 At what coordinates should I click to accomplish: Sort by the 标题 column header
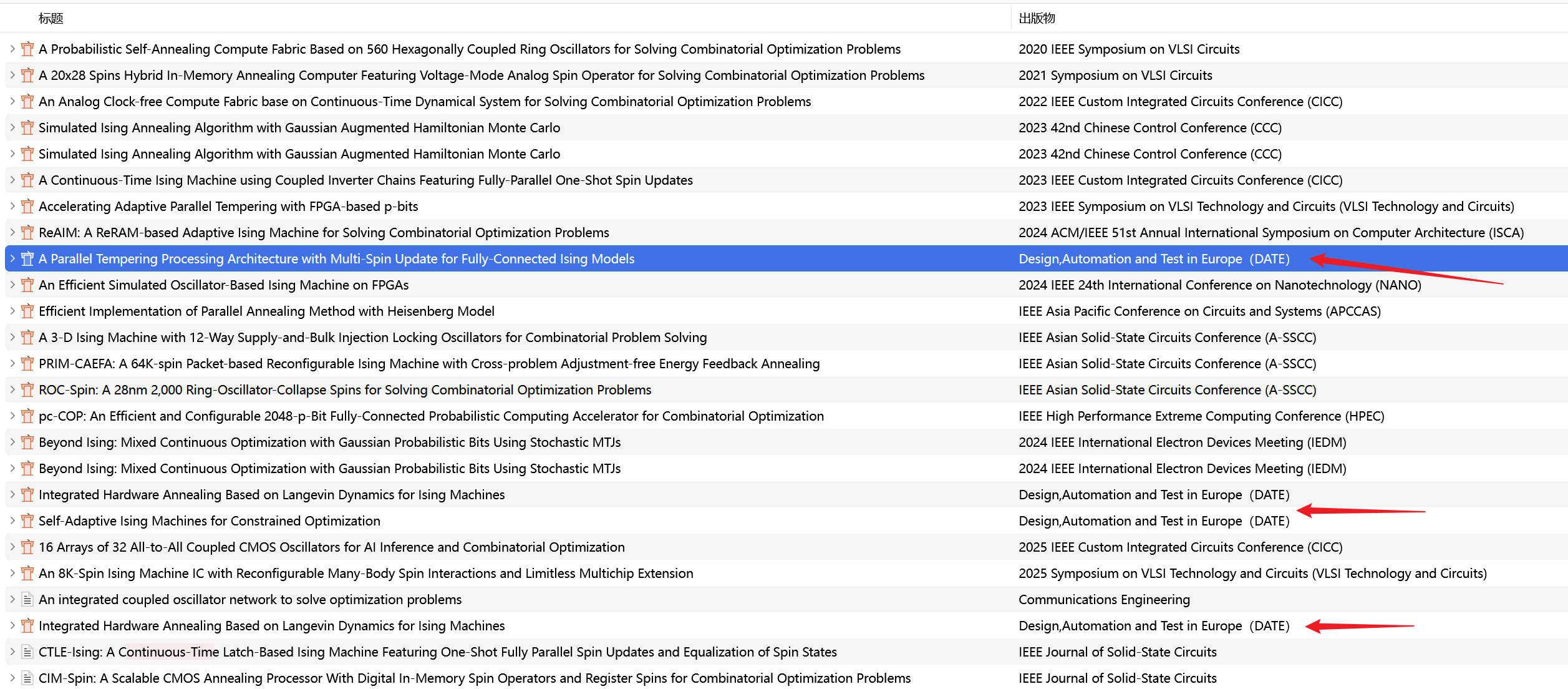(x=51, y=18)
